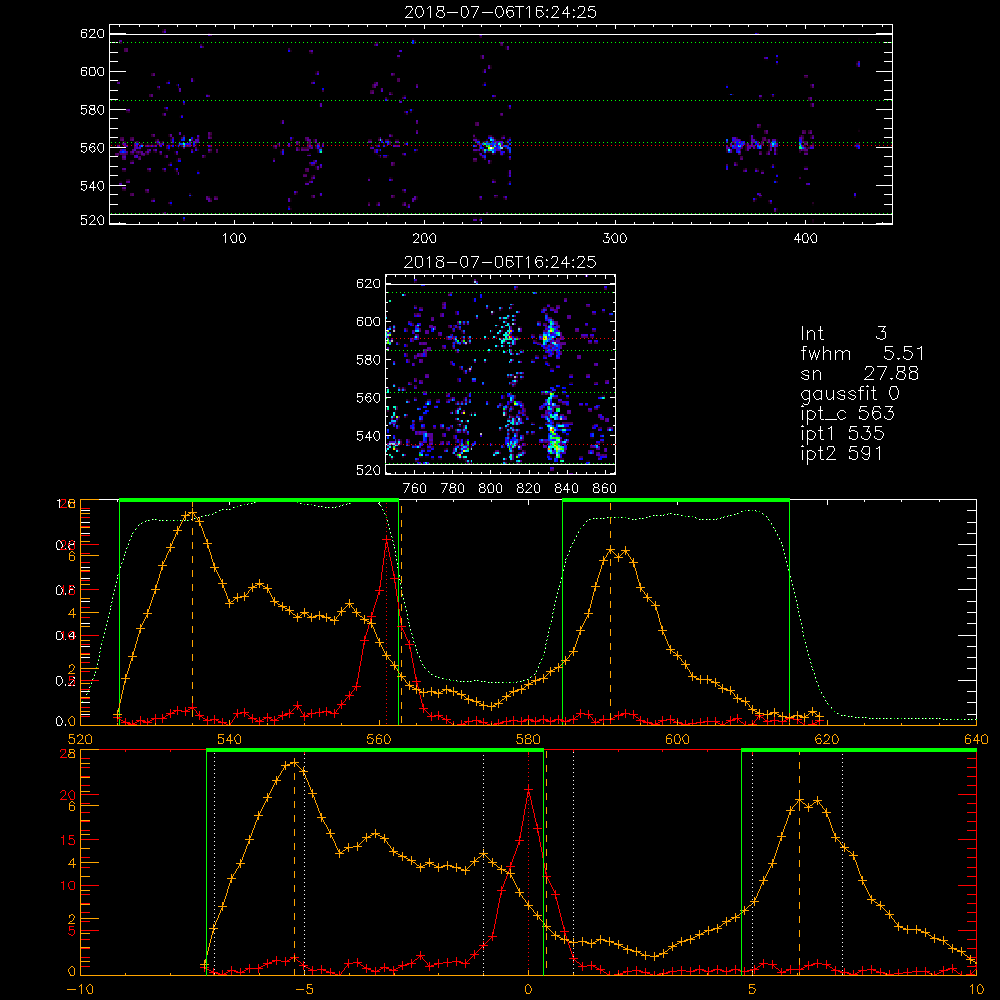
Task: Click red y-axis label 15 on bottom plot
Action: (68, 840)
